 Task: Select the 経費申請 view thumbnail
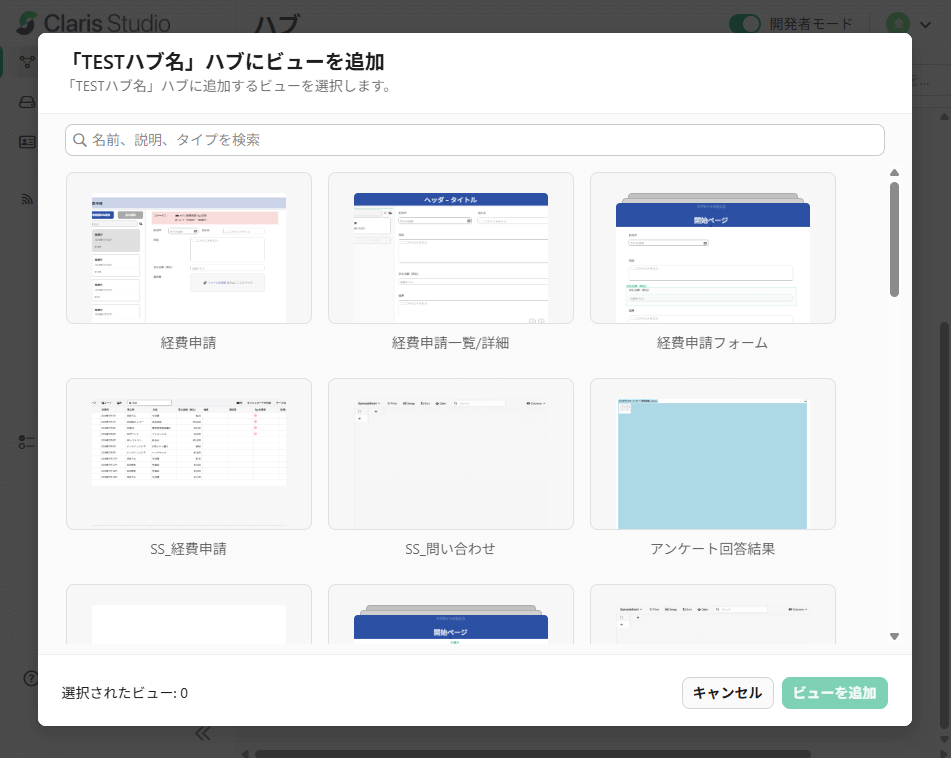[x=189, y=248]
